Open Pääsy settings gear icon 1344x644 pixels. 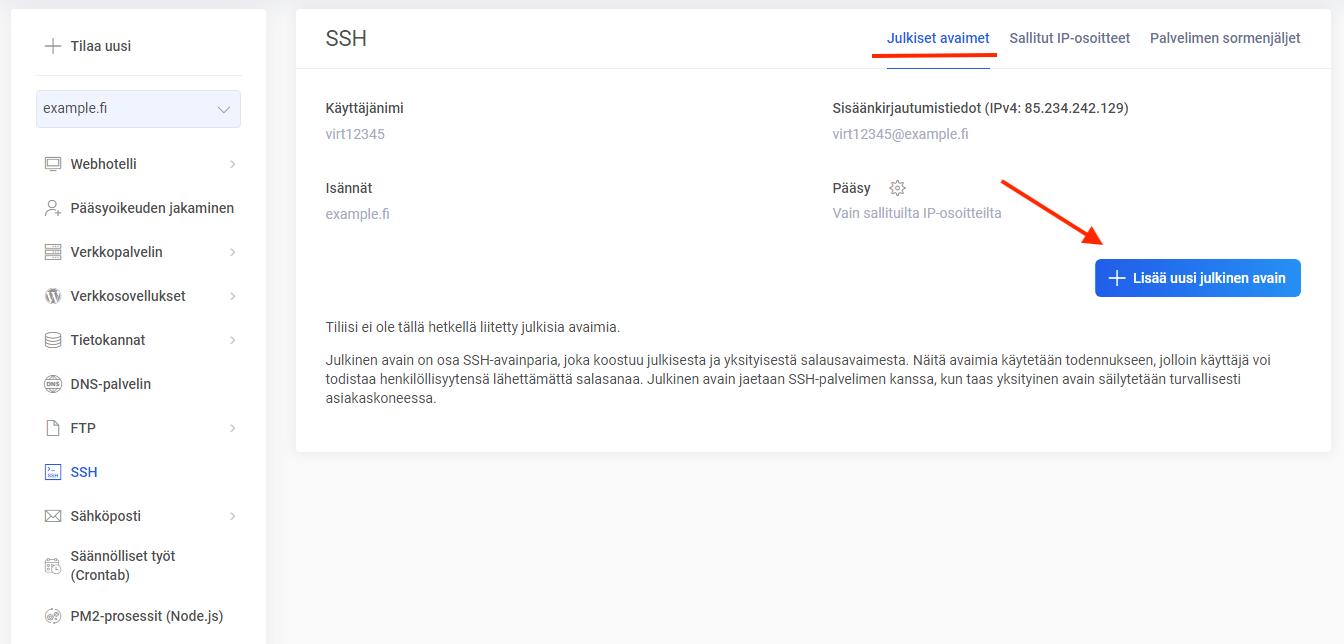897,188
